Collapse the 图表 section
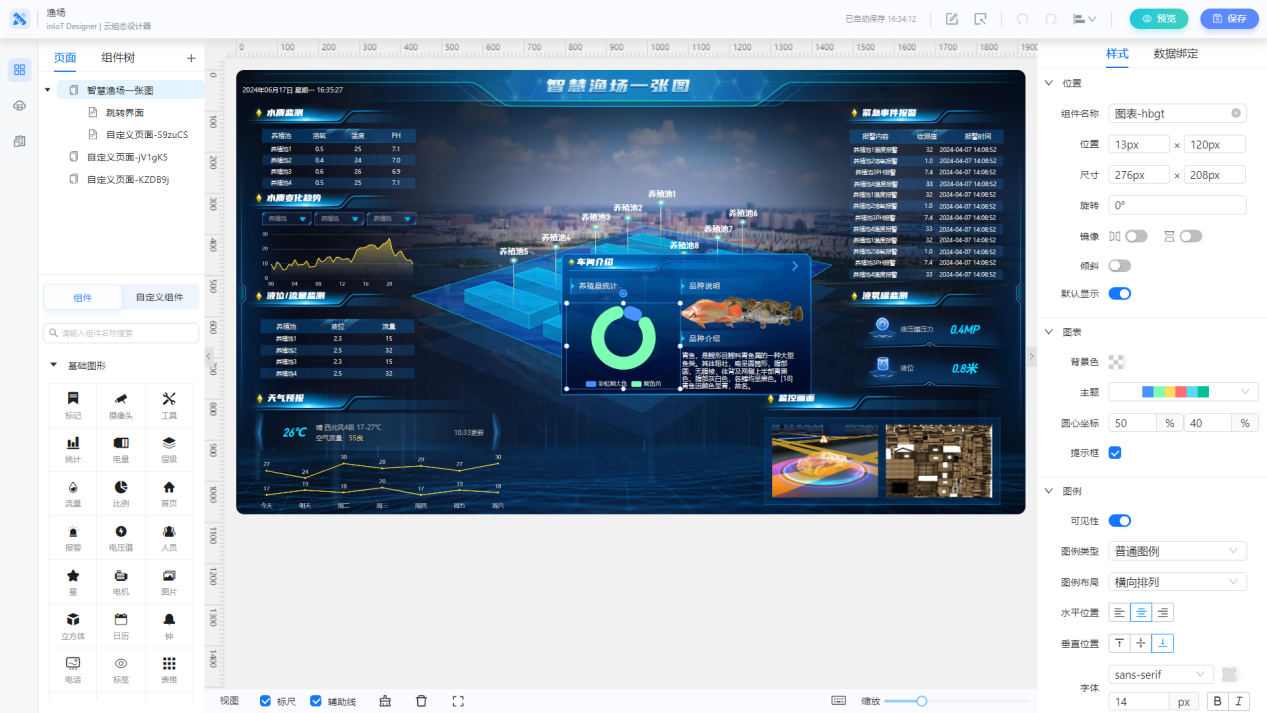1267x713 pixels. (x=1049, y=331)
